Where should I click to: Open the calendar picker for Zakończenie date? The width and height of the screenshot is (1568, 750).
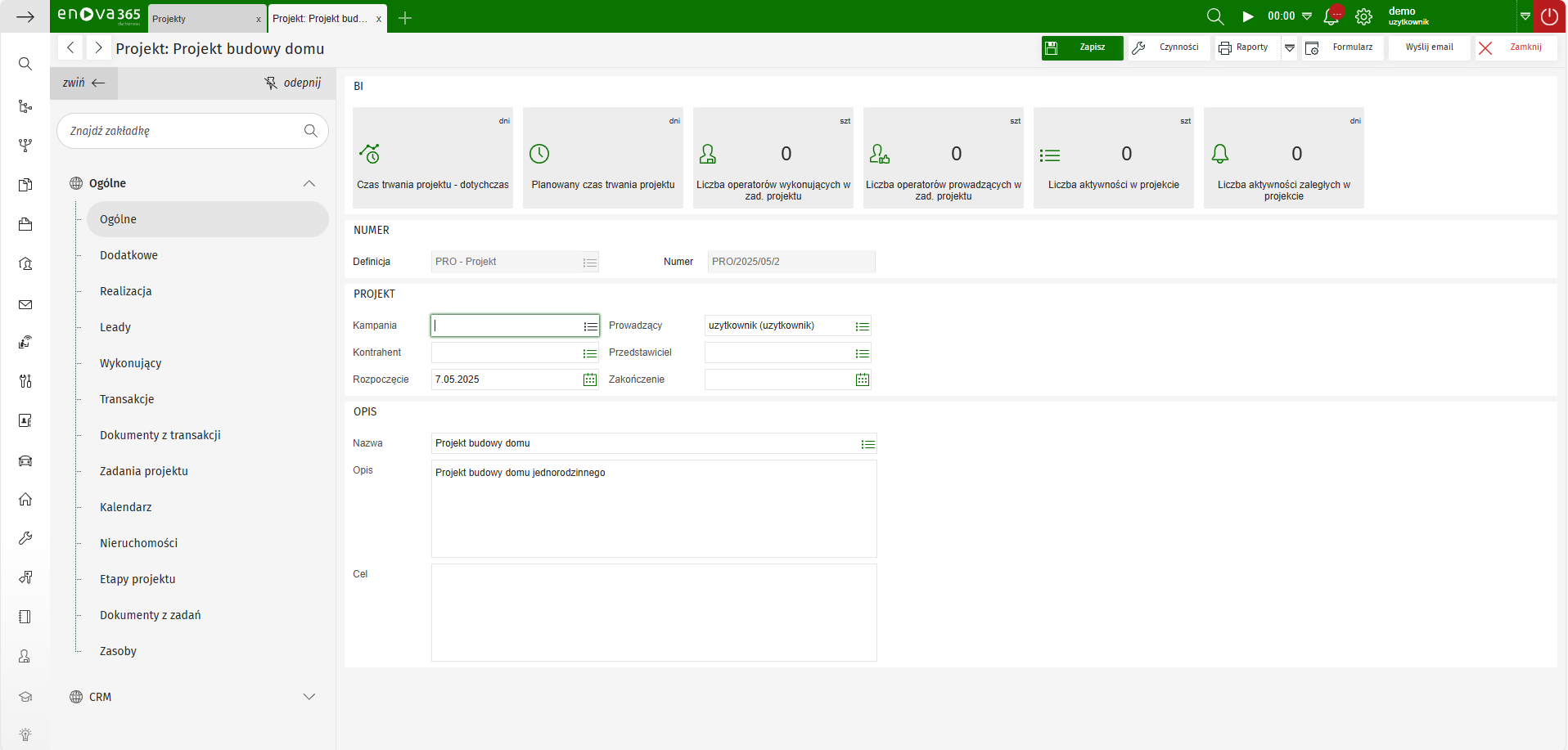coord(862,379)
